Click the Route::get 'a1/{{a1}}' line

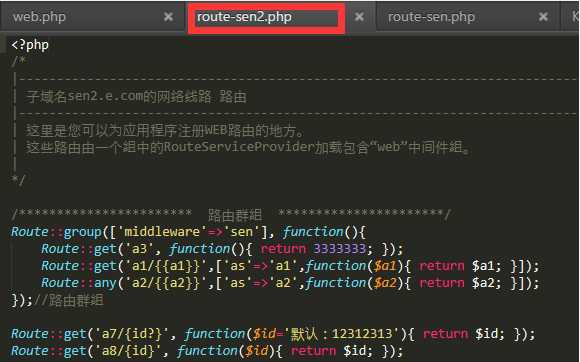coord(290,266)
